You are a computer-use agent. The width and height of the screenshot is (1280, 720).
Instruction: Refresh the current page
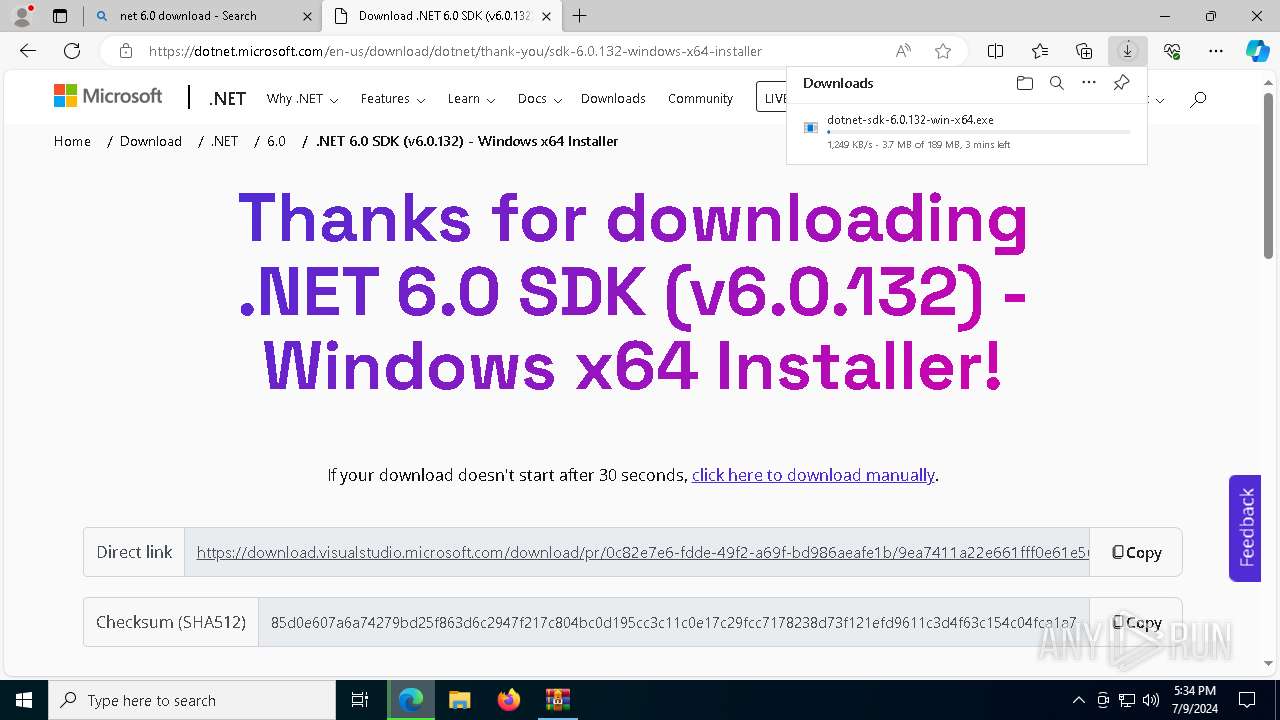[72, 51]
